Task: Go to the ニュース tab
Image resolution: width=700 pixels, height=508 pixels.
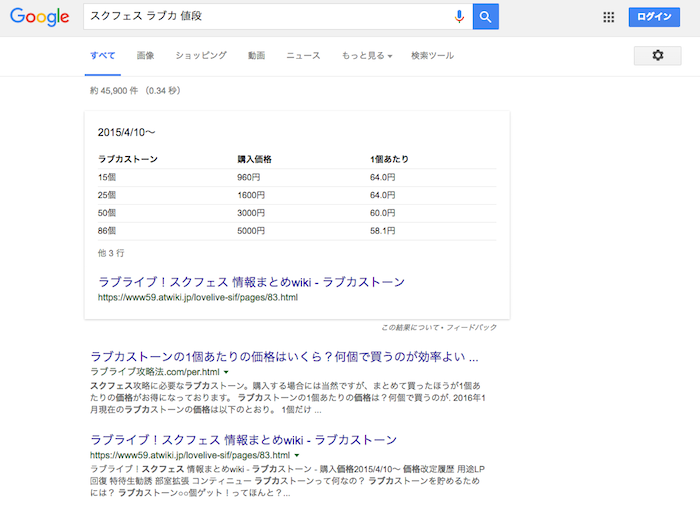Action: 303,56
